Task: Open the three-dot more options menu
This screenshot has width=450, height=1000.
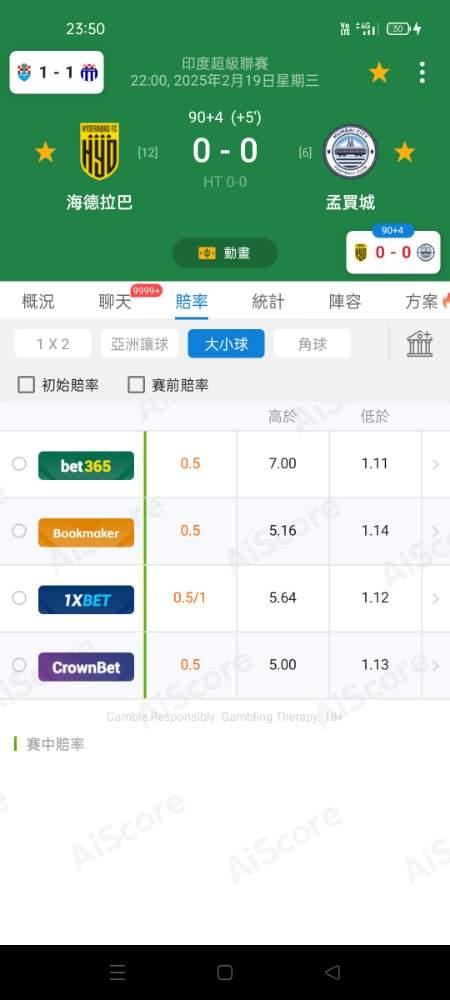Action: click(422, 73)
